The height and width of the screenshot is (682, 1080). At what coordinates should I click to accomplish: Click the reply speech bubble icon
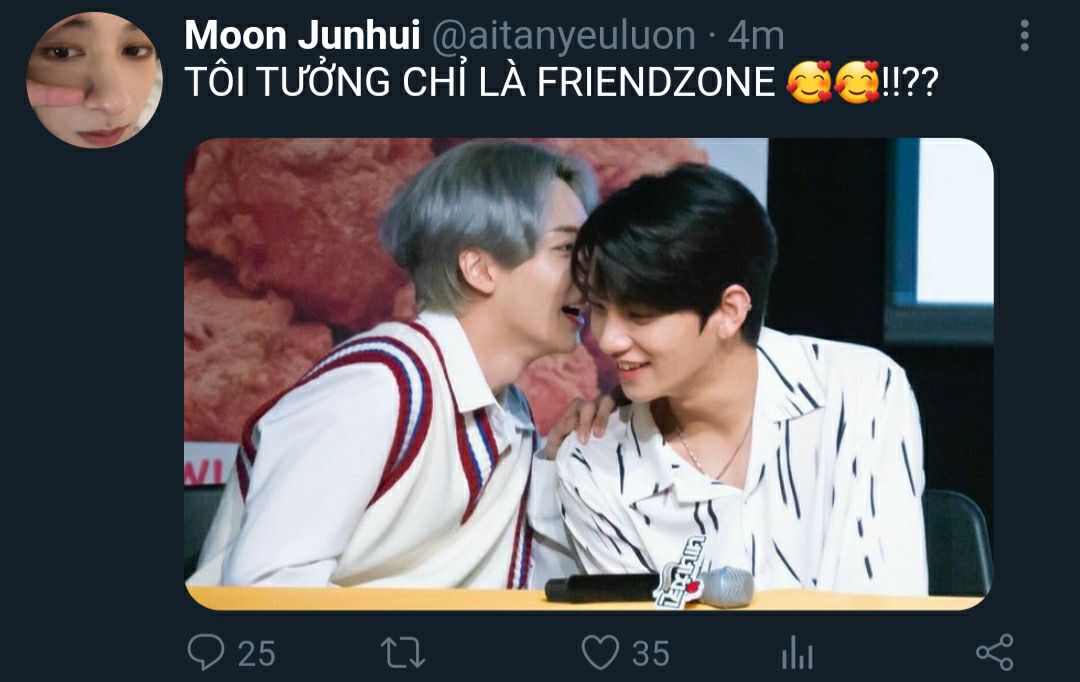point(206,652)
